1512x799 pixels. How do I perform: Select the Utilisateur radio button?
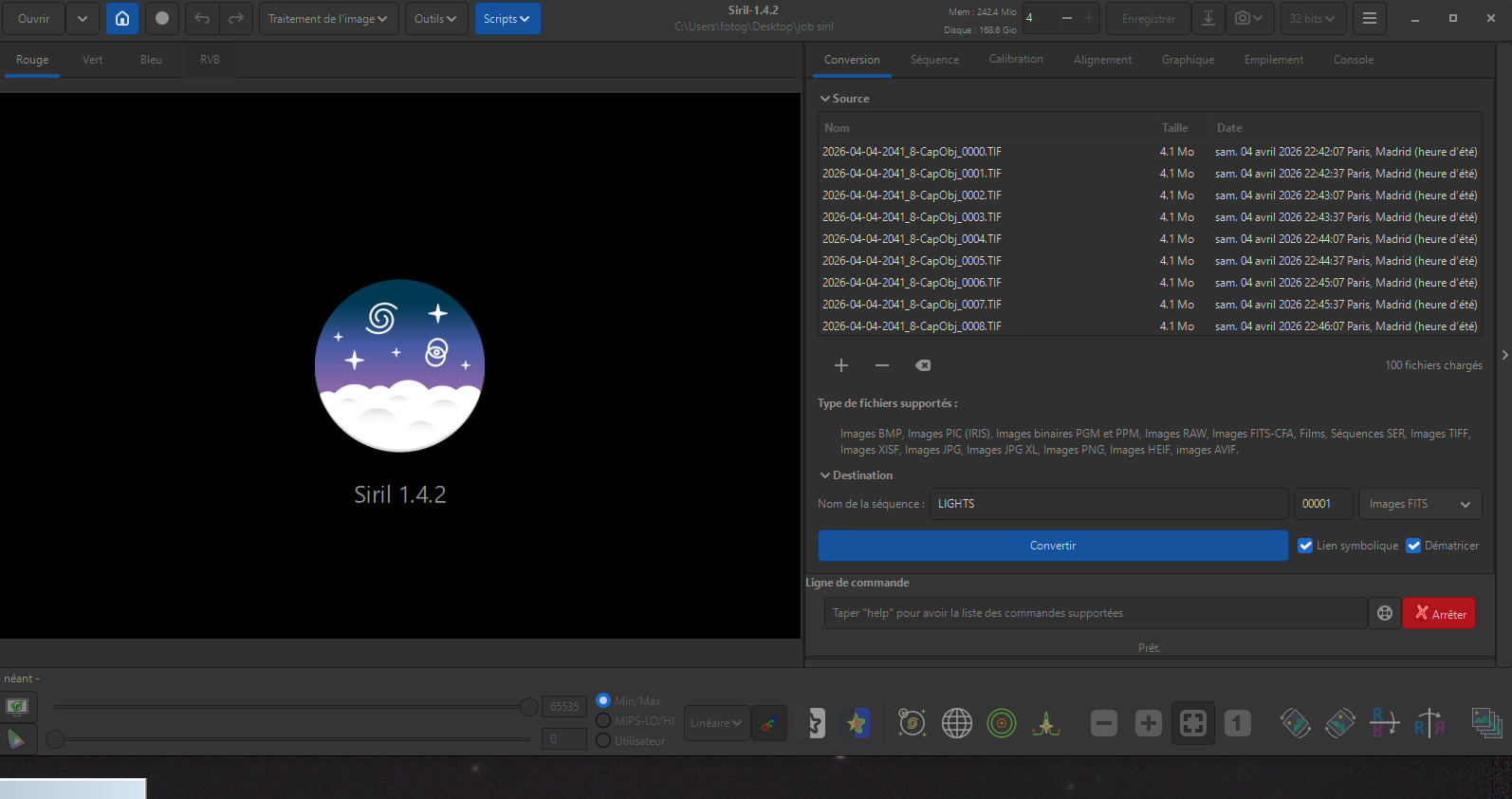[603, 740]
